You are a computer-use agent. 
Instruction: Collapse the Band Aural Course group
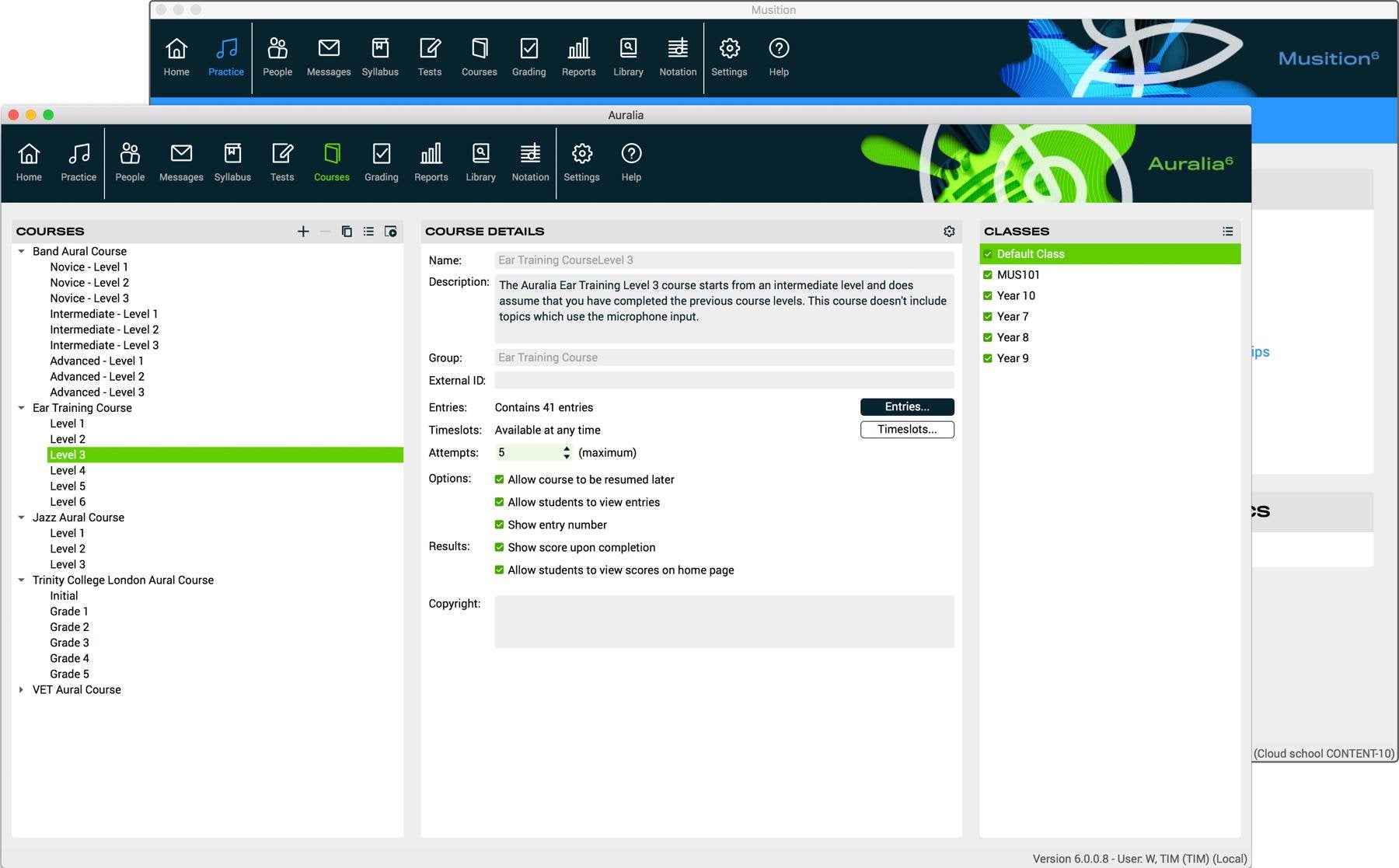click(21, 252)
